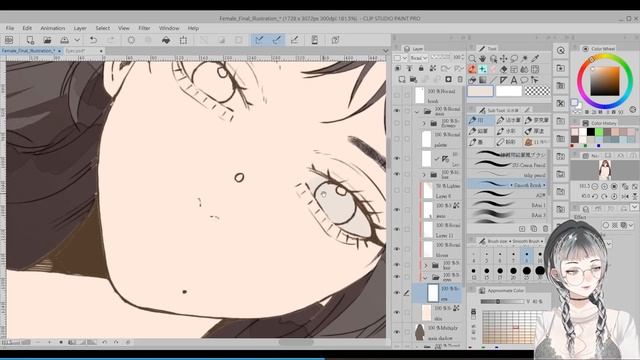Collapse the main folder layer
The height and width of the screenshot is (360, 640).
pyautogui.click(x=417, y=111)
